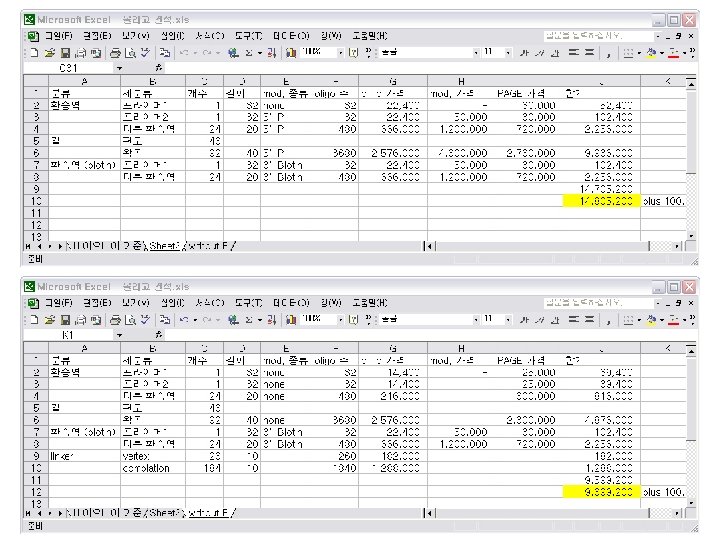
Task: Expand Borders options arrow in top window
Action: (x=639, y=53)
